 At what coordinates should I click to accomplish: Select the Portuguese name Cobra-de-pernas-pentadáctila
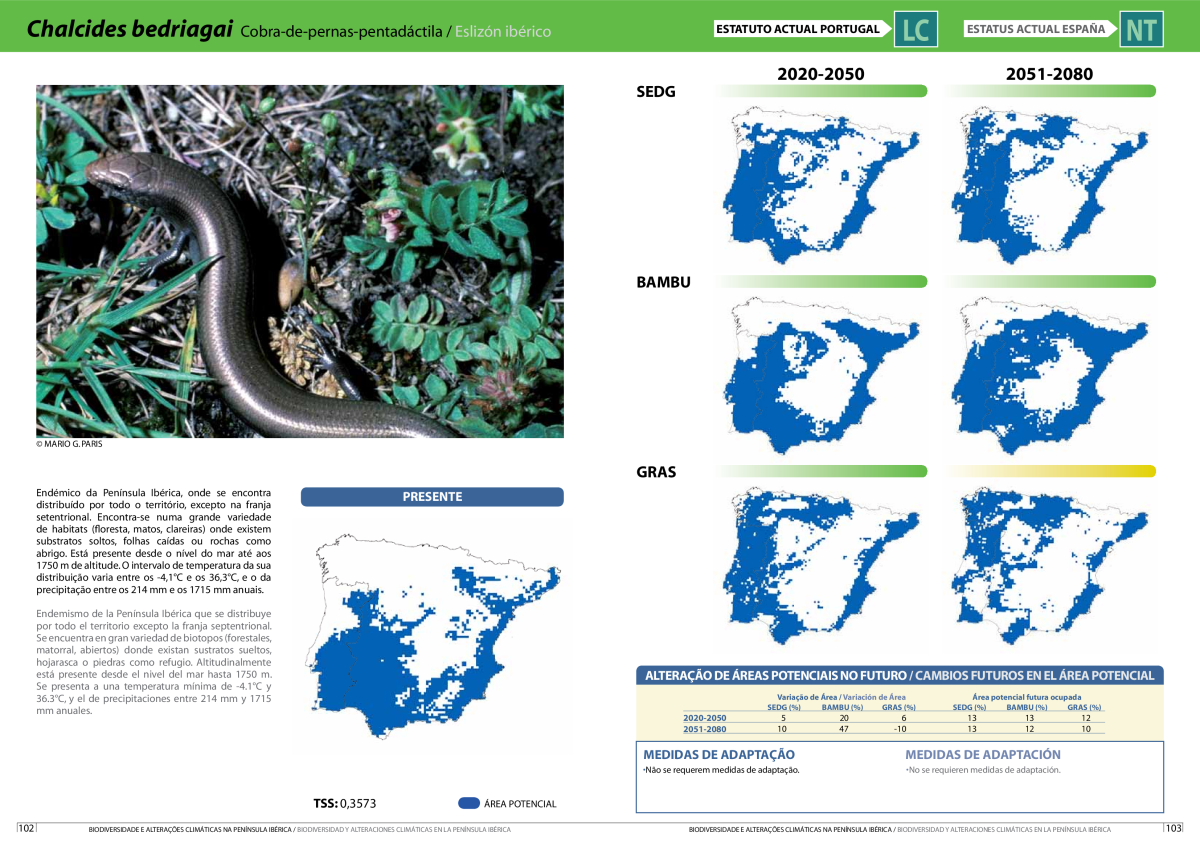point(340,32)
